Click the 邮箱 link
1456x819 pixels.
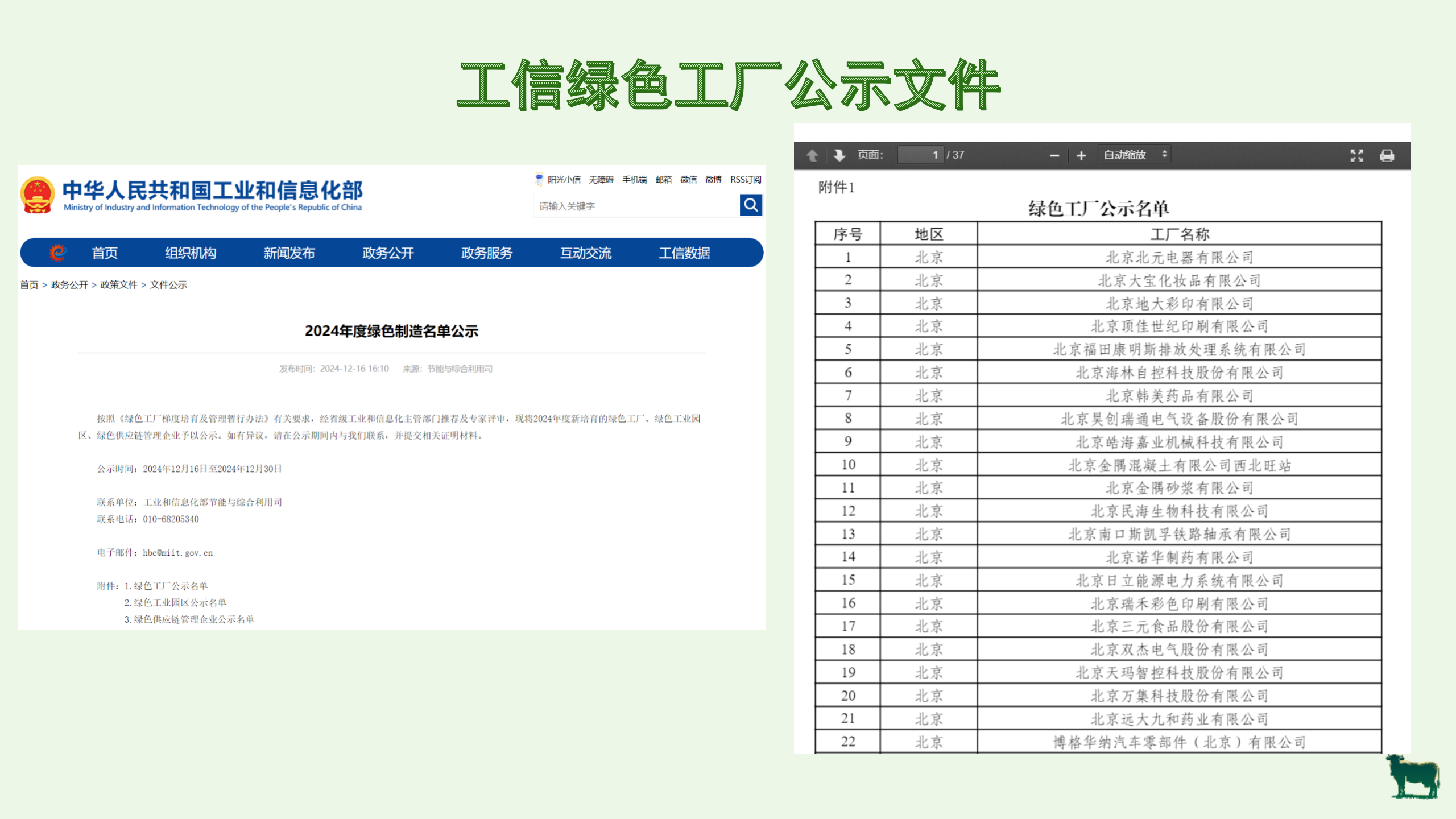click(x=663, y=180)
